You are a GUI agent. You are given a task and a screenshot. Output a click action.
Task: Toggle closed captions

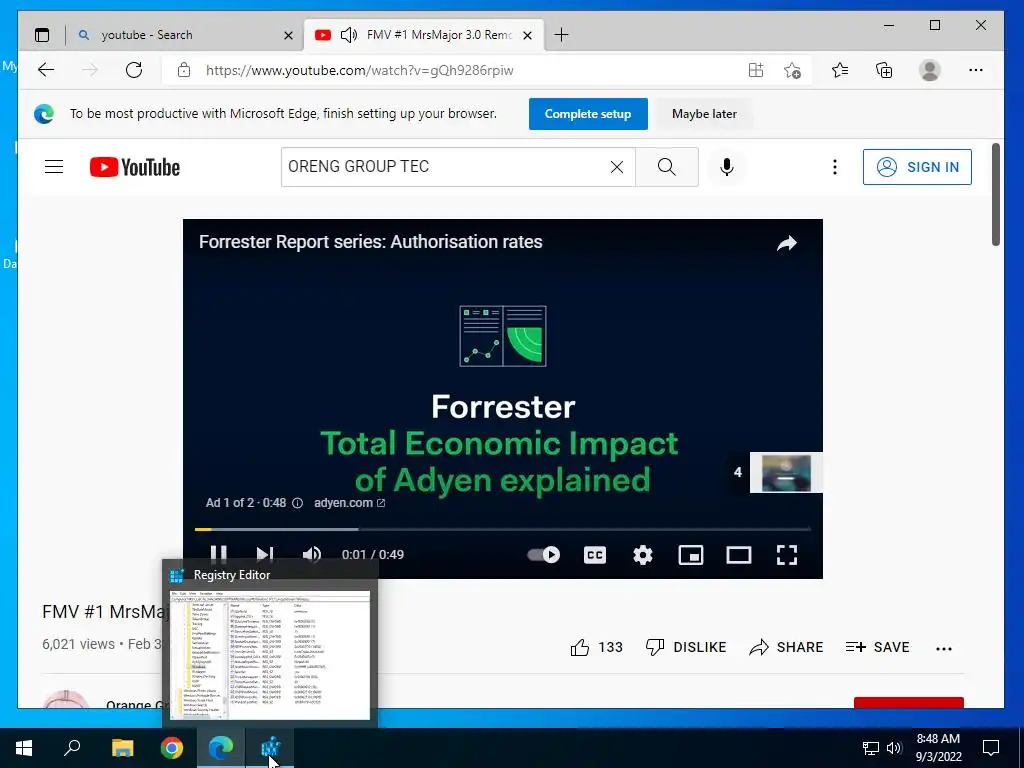[594, 554]
